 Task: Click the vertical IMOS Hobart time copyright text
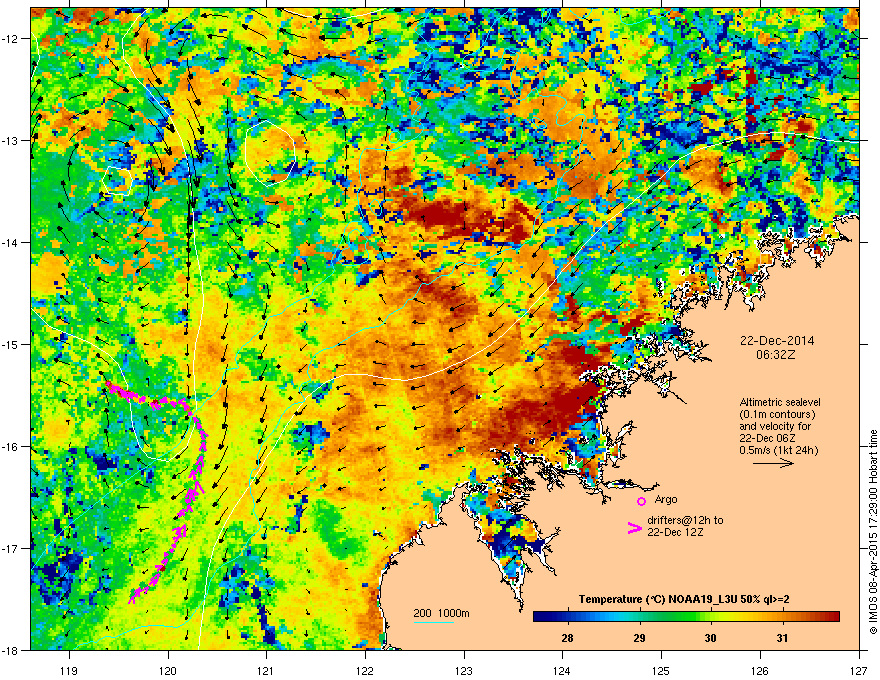click(873, 531)
